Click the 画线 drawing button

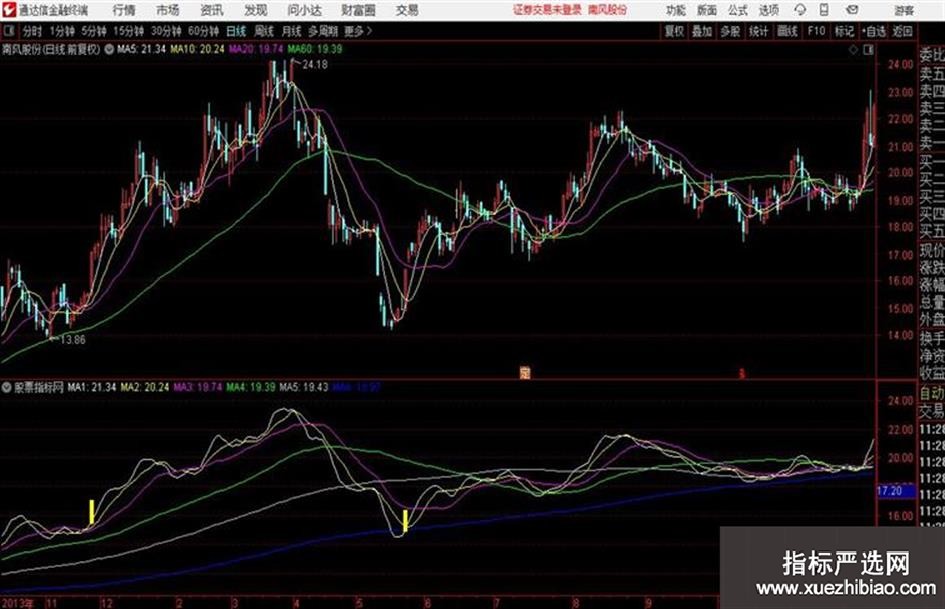coord(787,31)
